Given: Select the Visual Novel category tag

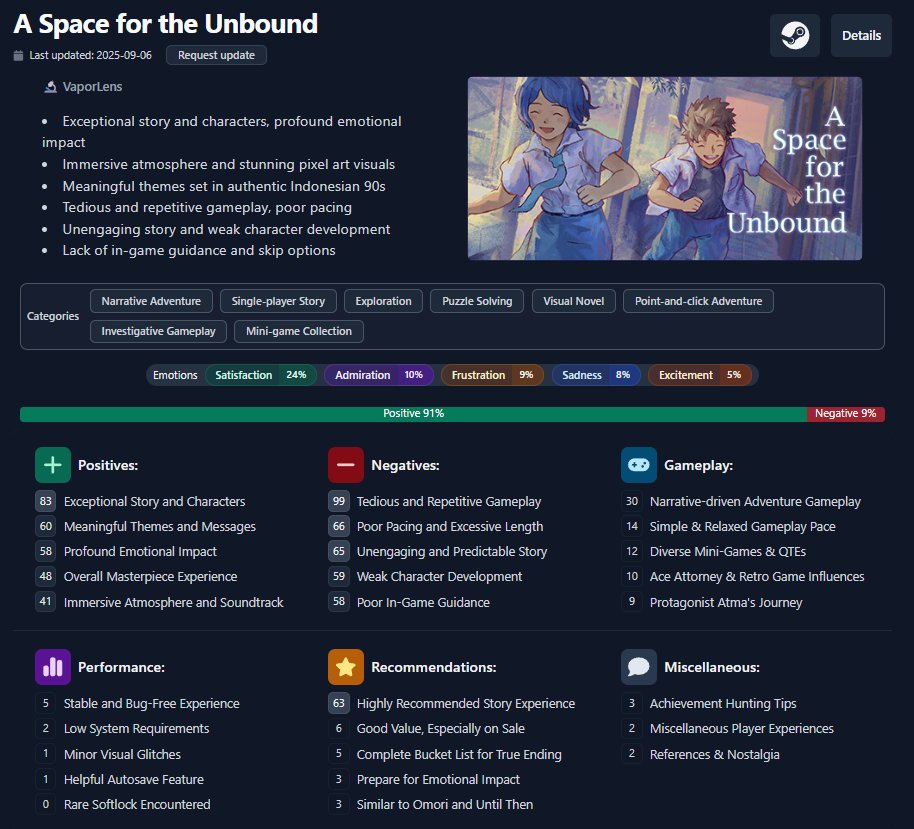Looking at the screenshot, I should [574, 301].
